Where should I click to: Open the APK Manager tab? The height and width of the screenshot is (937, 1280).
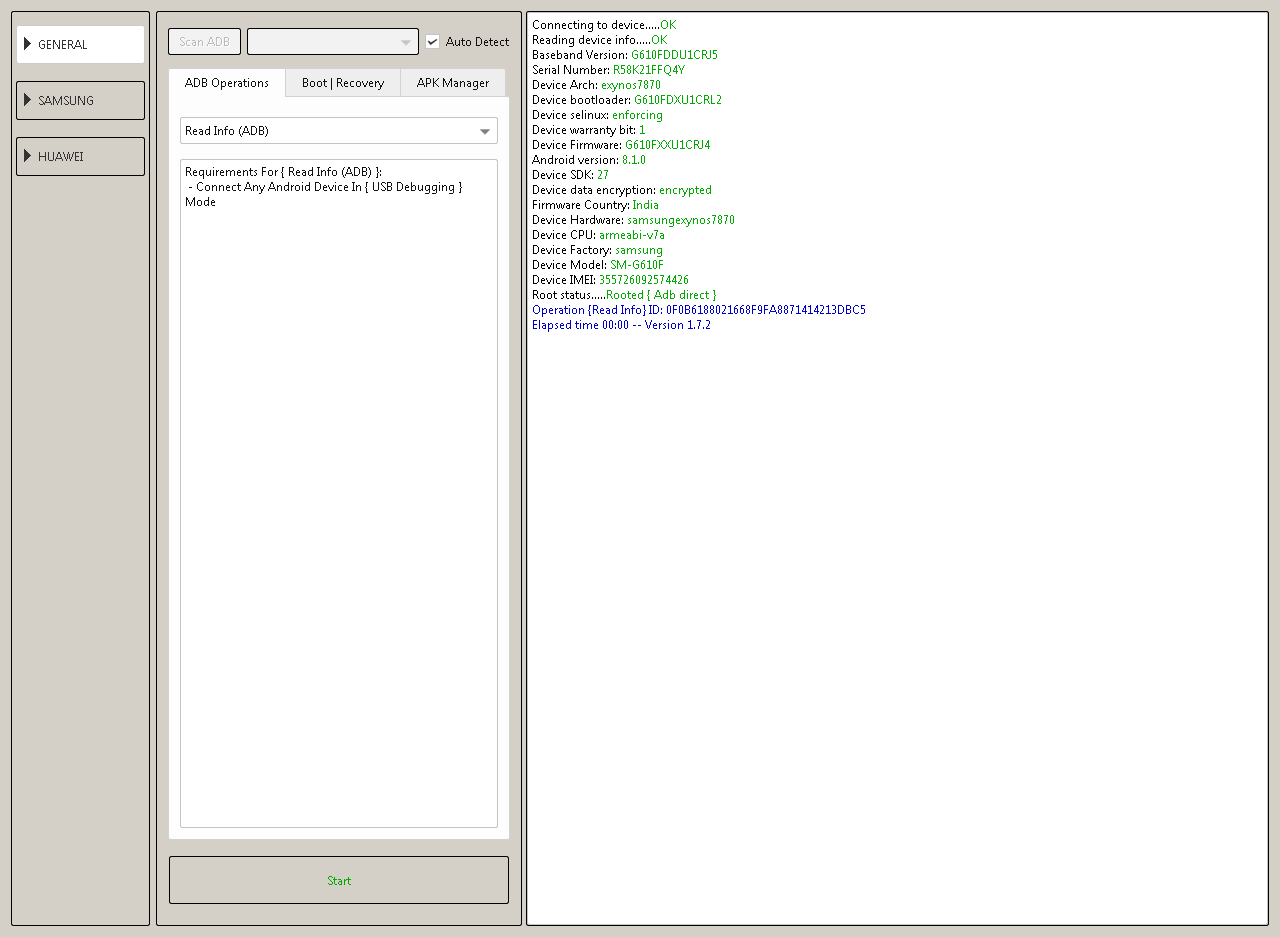453,83
